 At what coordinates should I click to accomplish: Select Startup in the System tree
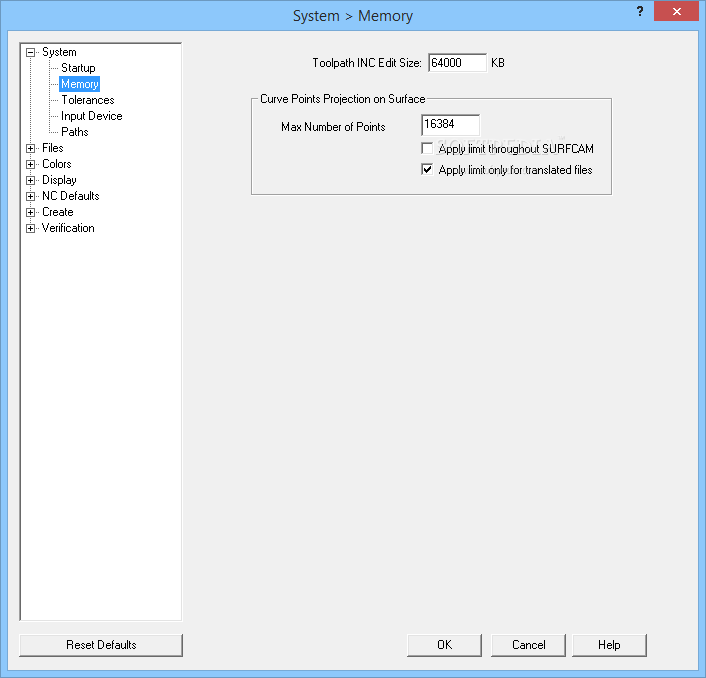(78, 68)
